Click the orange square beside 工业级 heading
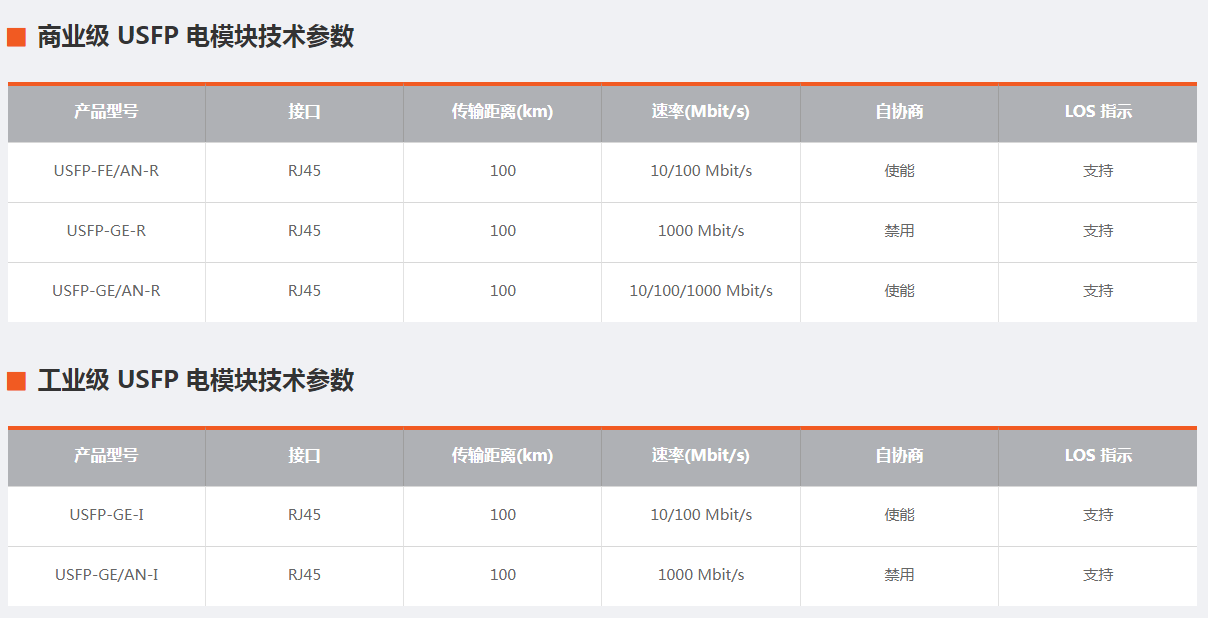This screenshot has width=1208, height=618. point(16,381)
